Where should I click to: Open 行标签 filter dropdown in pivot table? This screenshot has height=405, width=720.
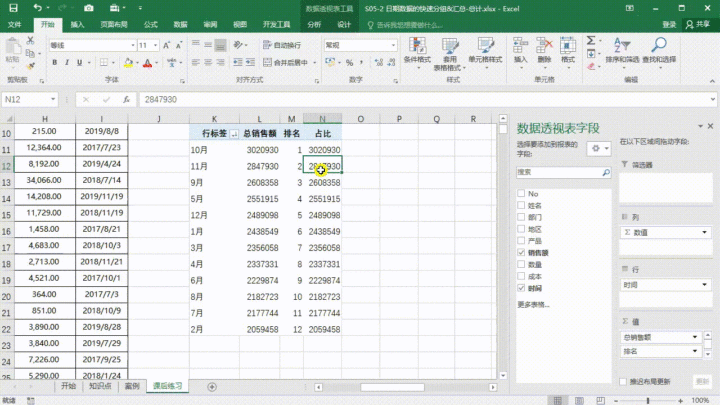tap(234, 134)
